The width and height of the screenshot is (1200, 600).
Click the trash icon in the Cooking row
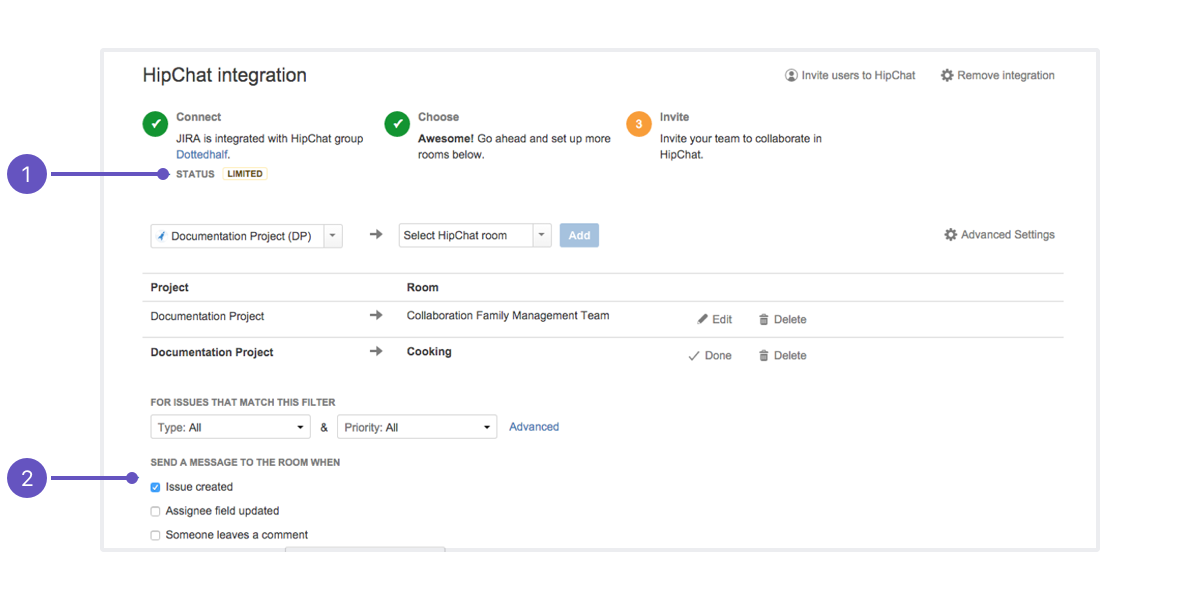coord(764,355)
